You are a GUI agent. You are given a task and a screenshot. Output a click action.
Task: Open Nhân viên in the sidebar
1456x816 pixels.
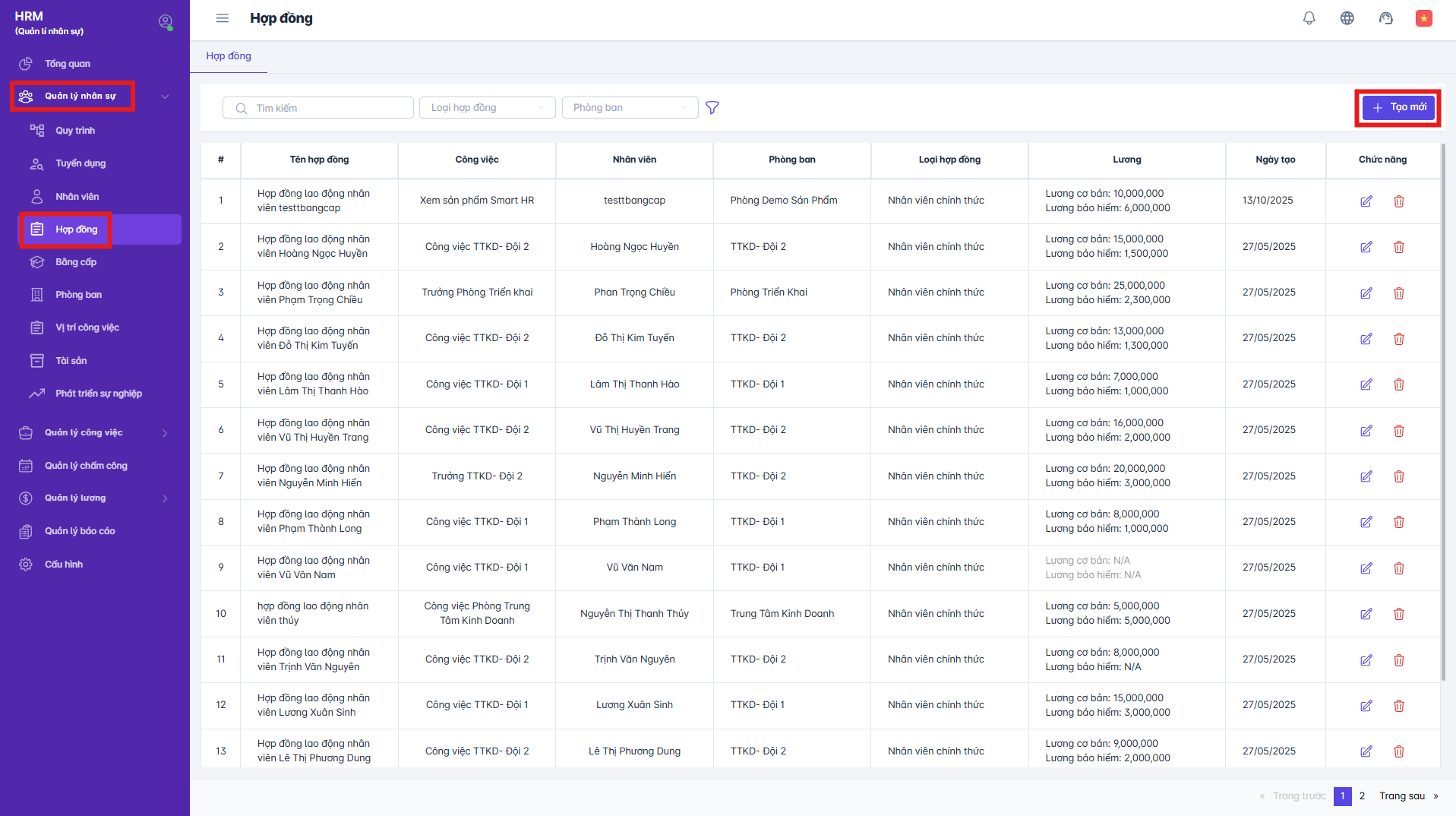(77, 197)
